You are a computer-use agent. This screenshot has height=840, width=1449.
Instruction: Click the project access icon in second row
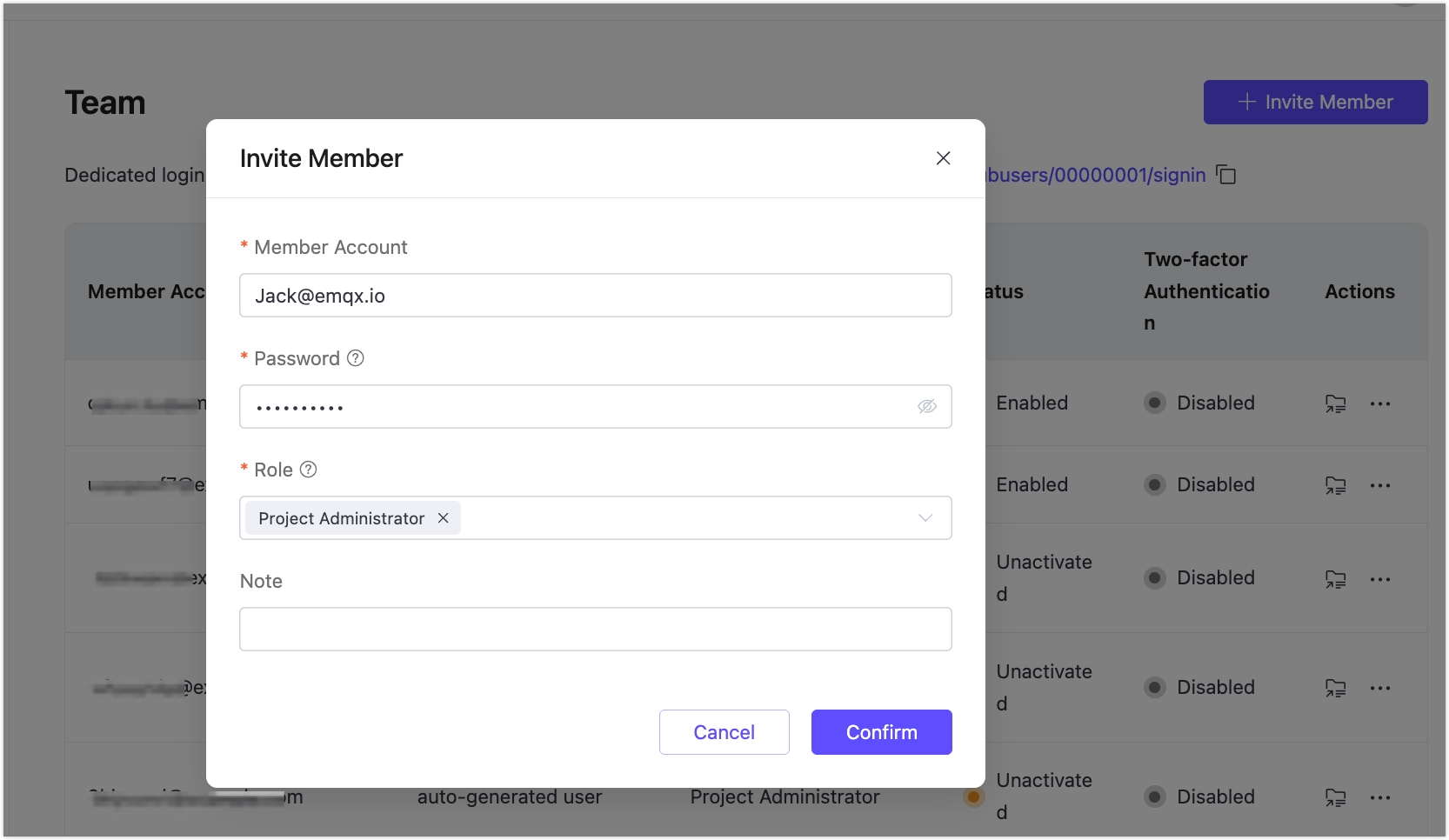tap(1335, 485)
